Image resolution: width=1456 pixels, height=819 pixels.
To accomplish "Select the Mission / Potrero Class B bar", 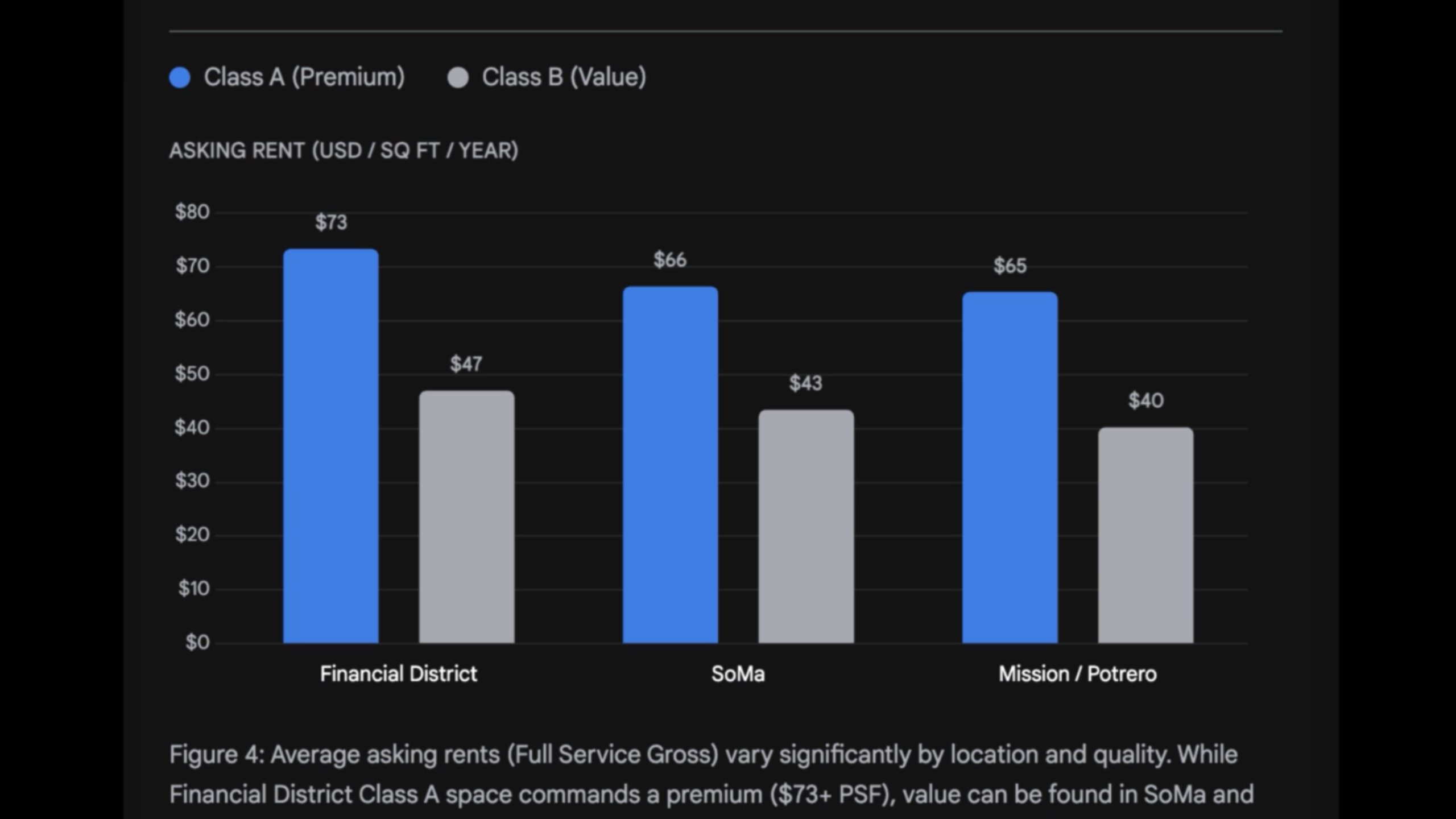I will pos(1145,535).
